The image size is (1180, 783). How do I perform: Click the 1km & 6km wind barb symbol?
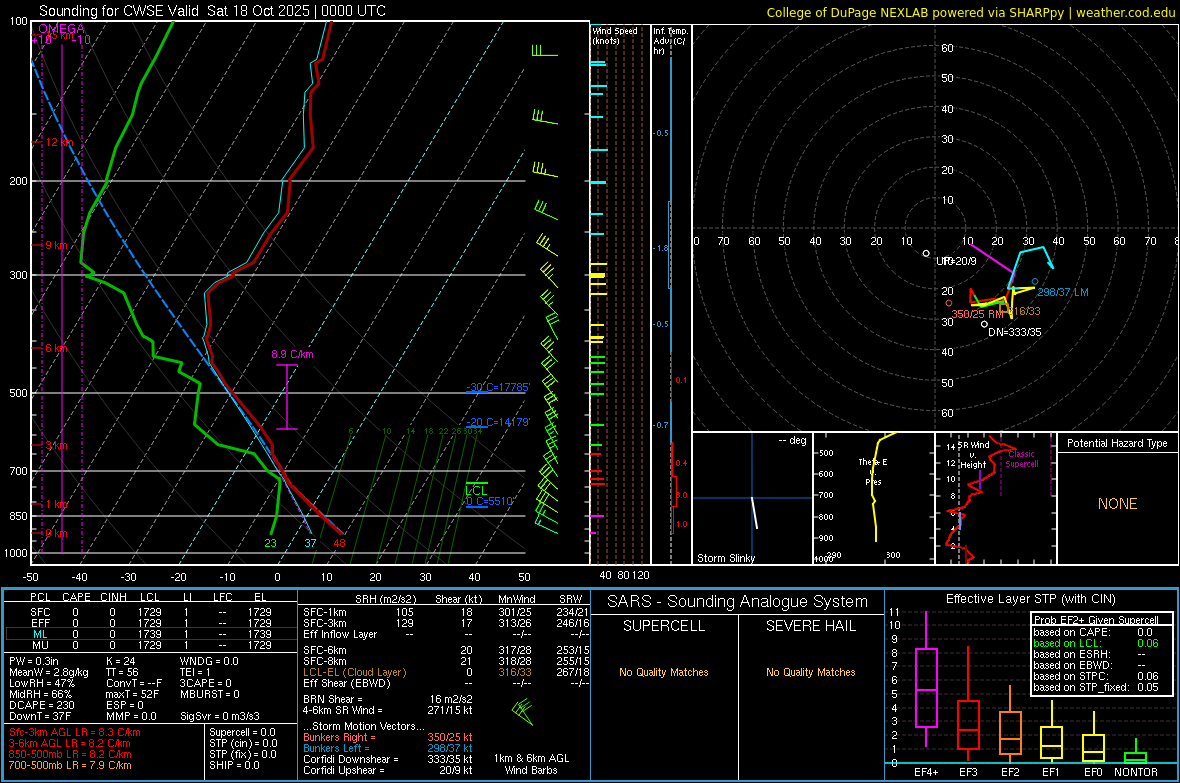click(x=522, y=711)
